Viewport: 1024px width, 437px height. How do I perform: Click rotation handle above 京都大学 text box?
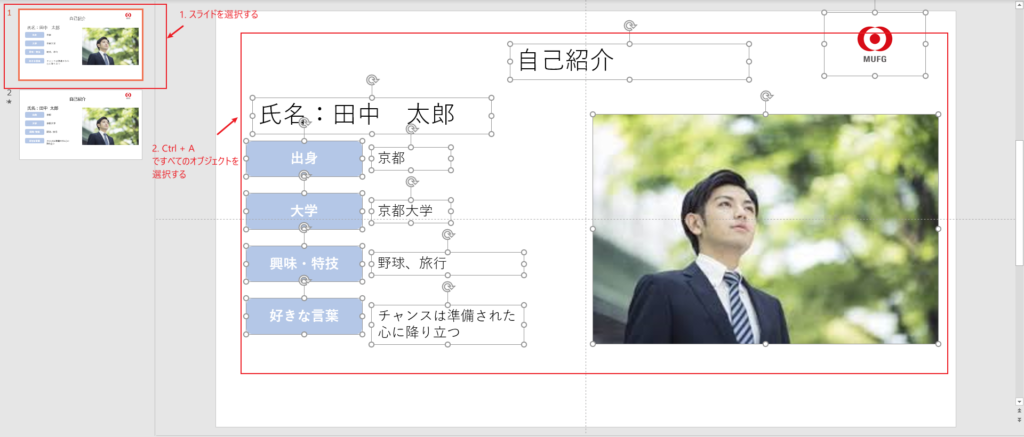click(411, 182)
